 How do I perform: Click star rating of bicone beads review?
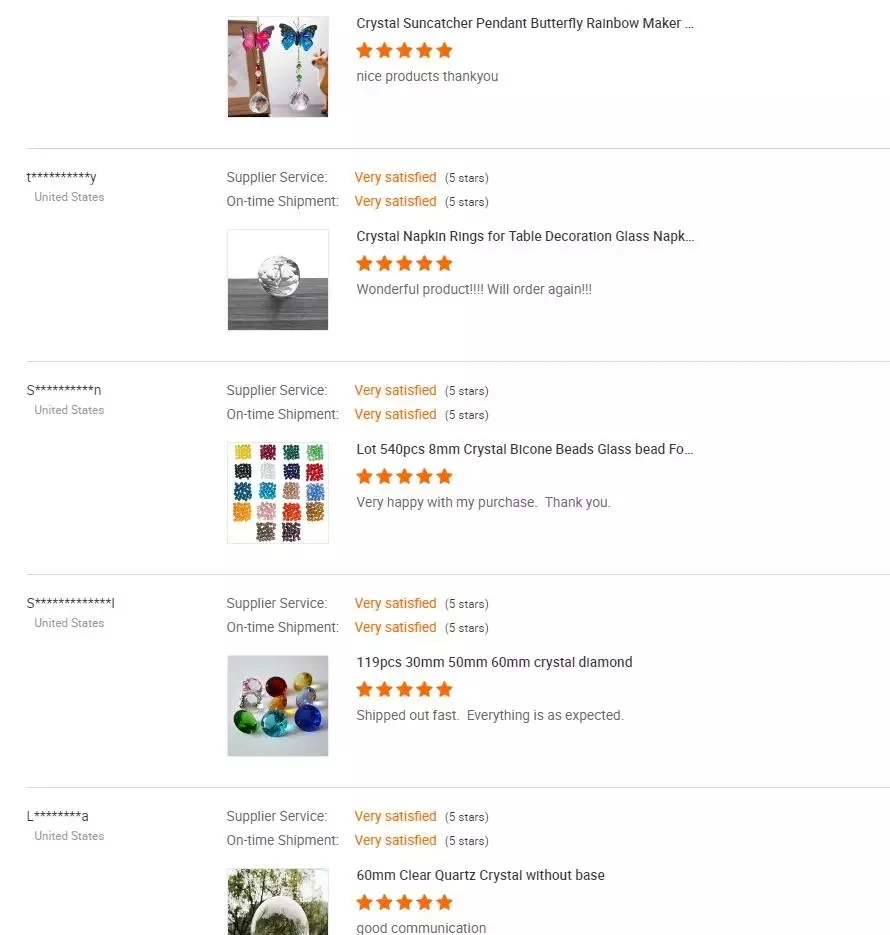[404, 476]
